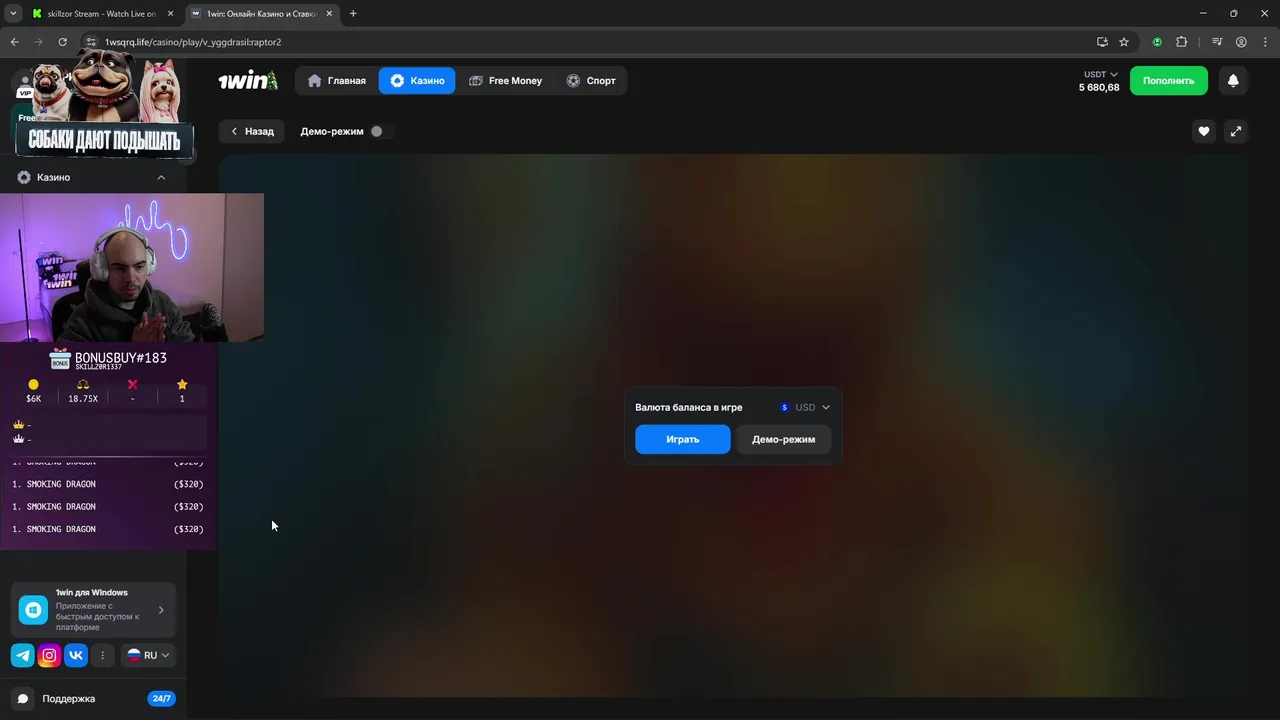Click the blue Играть button
The image size is (1280, 720).
(683, 439)
